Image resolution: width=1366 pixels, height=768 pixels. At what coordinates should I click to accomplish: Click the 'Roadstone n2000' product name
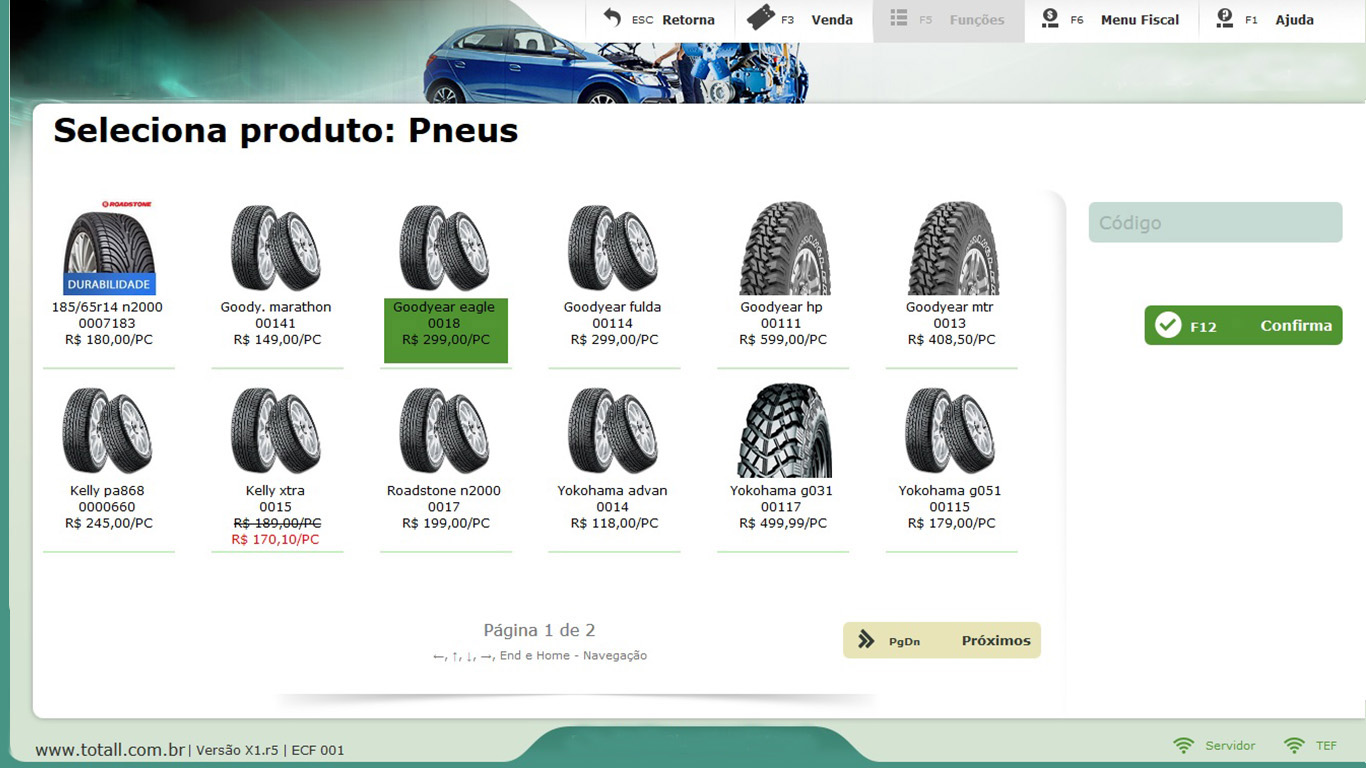tap(444, 491)
